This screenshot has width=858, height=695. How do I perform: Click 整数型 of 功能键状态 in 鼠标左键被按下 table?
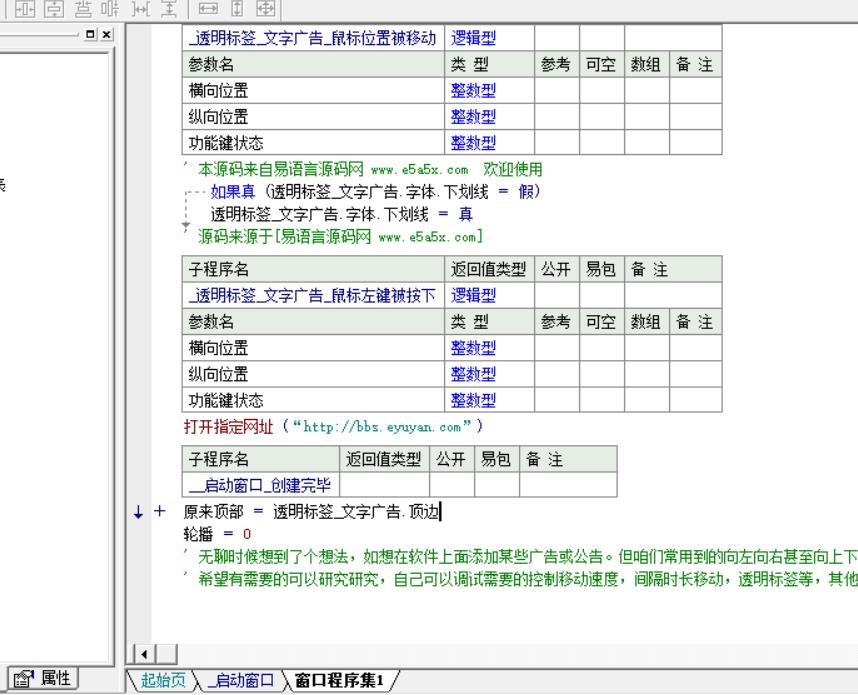point(473,401)
